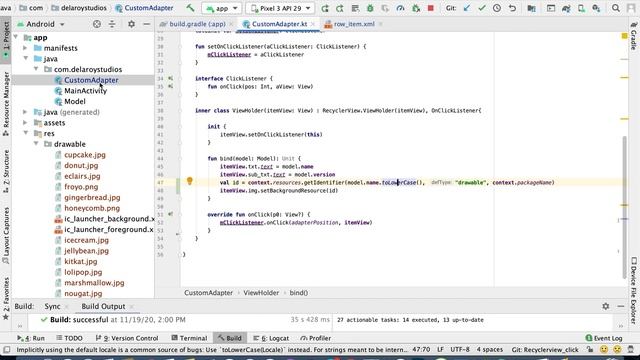Open the Event Log
640x360 pixels.
pos(604,338)
